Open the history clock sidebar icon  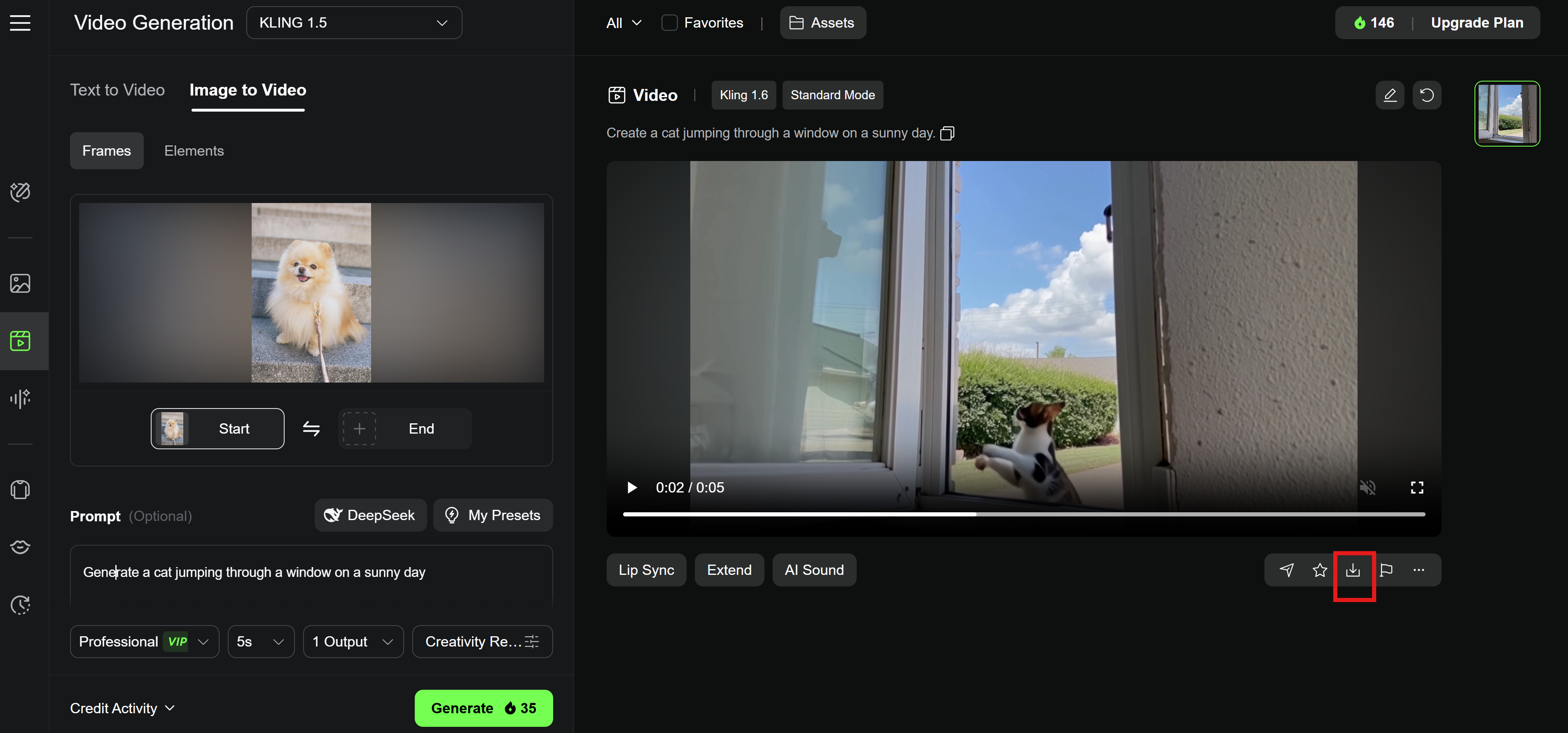20,605
